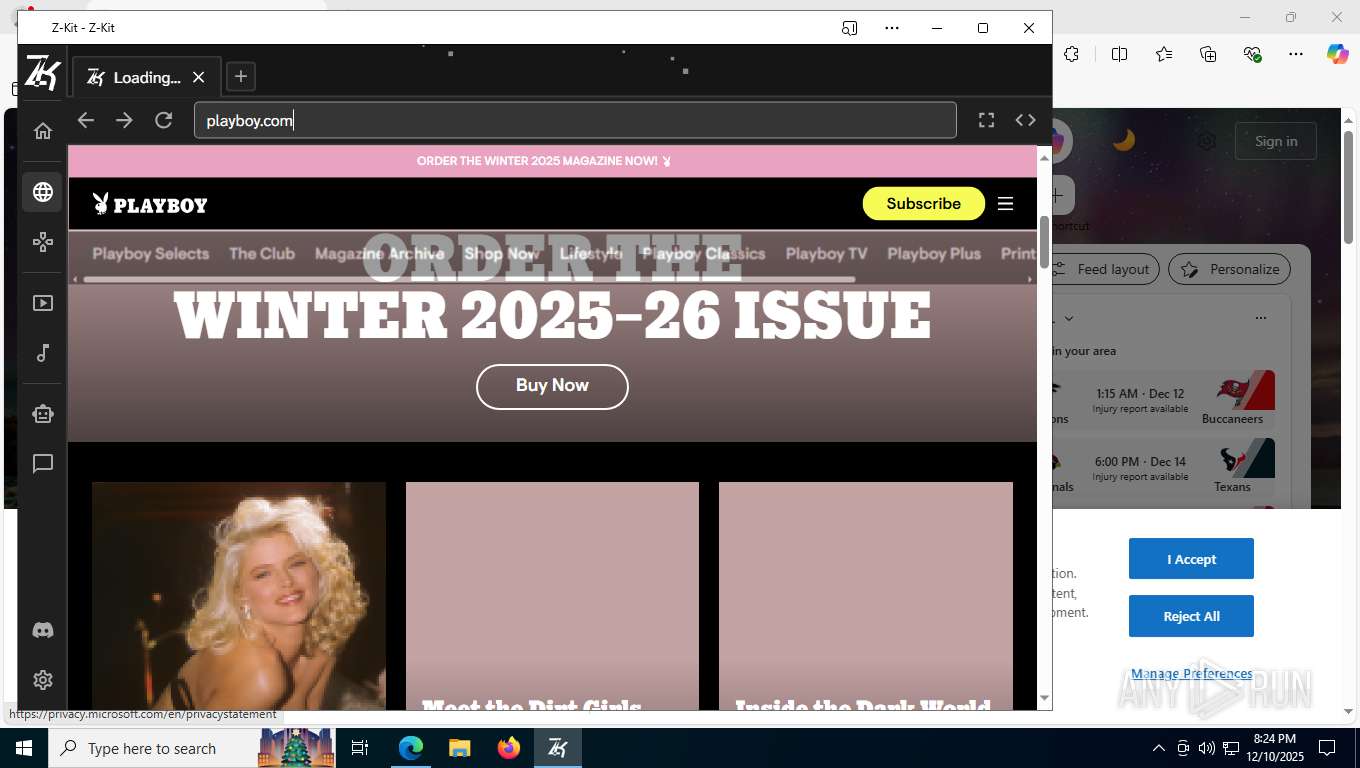Go forward with the right arrow
The width and height of the screenshot is (1360, 768).
tap(124, 120)
